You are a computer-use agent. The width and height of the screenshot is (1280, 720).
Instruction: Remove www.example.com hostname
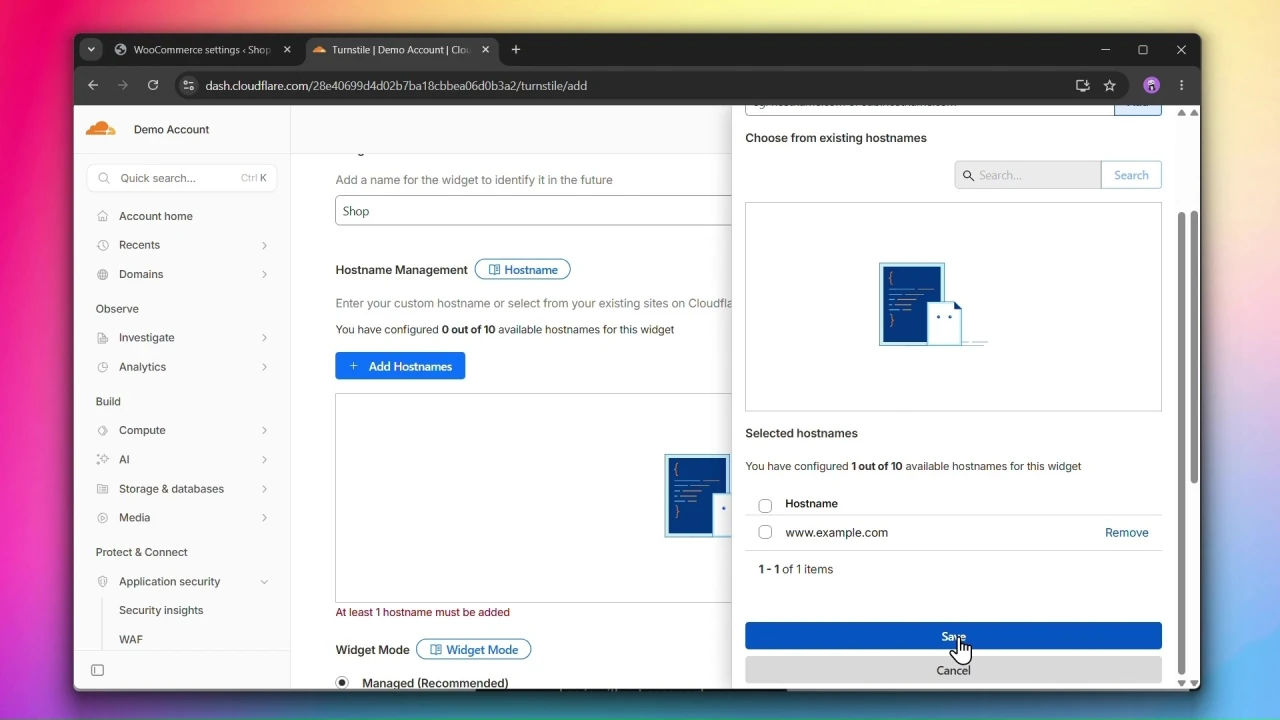point(1126,533)
